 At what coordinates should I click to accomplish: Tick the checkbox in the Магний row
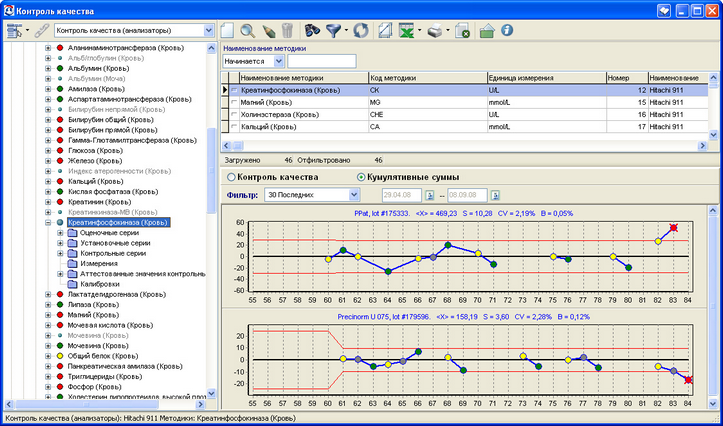(x=234, y=103)
